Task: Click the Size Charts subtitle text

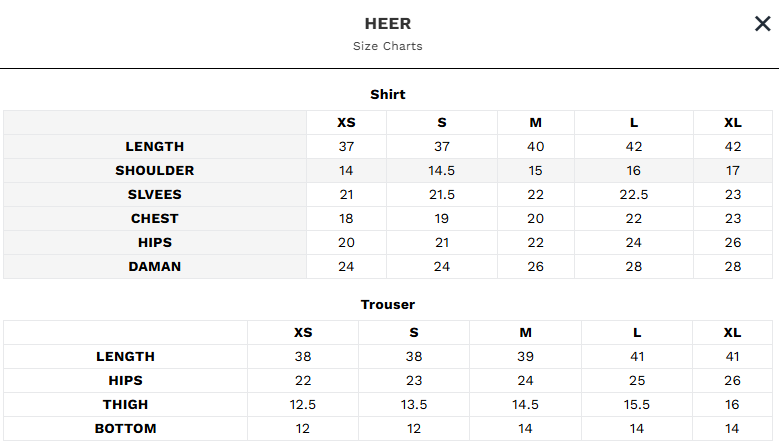Action: click(x=388, y=46)
